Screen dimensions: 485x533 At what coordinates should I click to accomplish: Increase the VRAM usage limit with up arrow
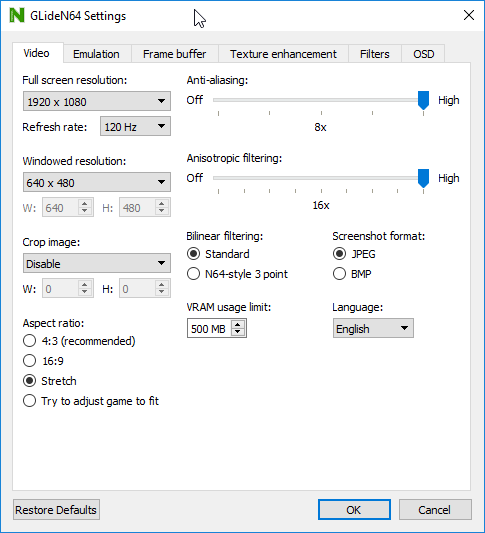tap(238, 324)
